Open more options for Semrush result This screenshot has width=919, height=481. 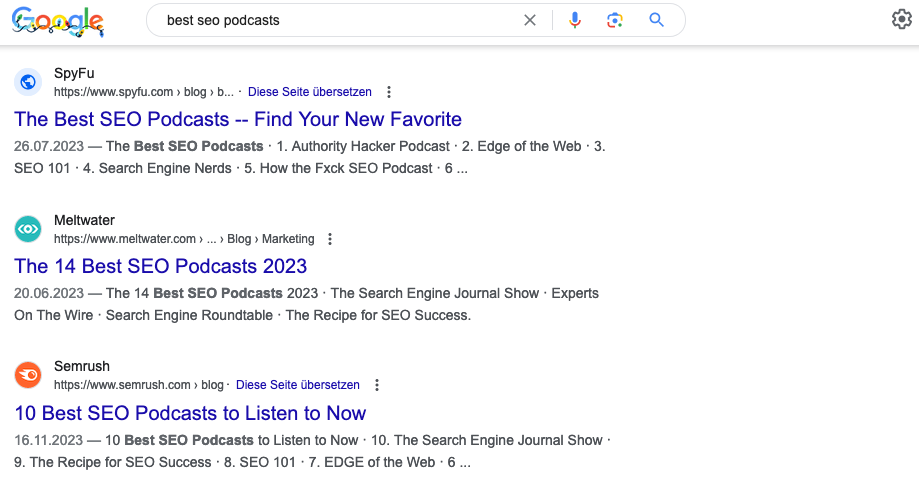click(x=377, y=385)
